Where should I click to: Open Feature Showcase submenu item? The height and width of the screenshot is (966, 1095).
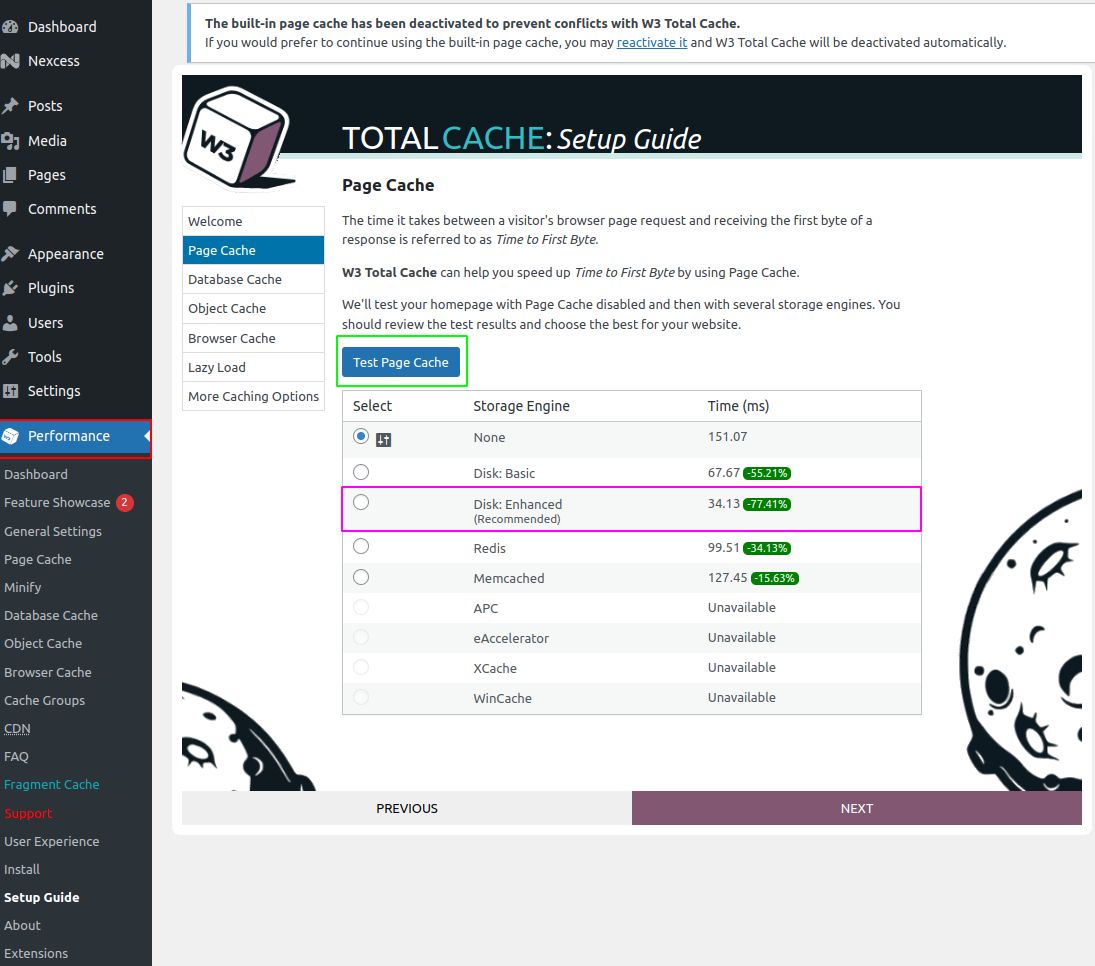[57, 502]
